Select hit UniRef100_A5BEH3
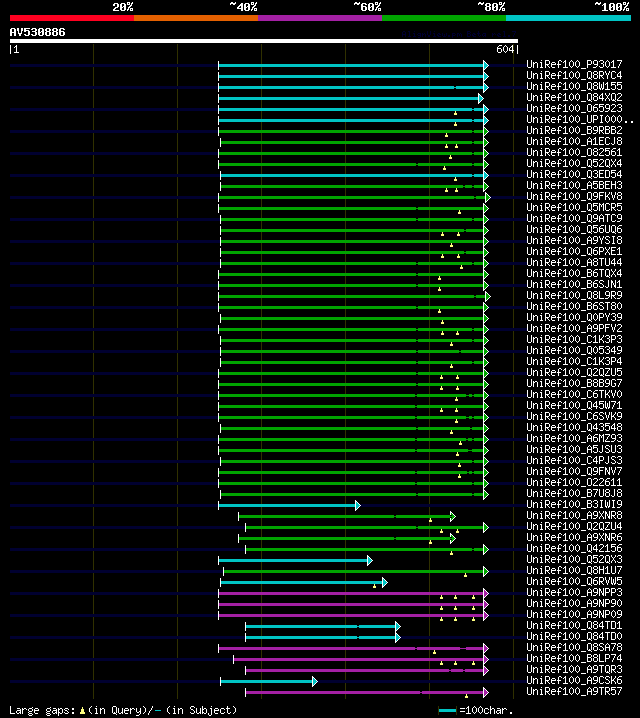The height and width of the screenshot is (718, 640). 574,185
